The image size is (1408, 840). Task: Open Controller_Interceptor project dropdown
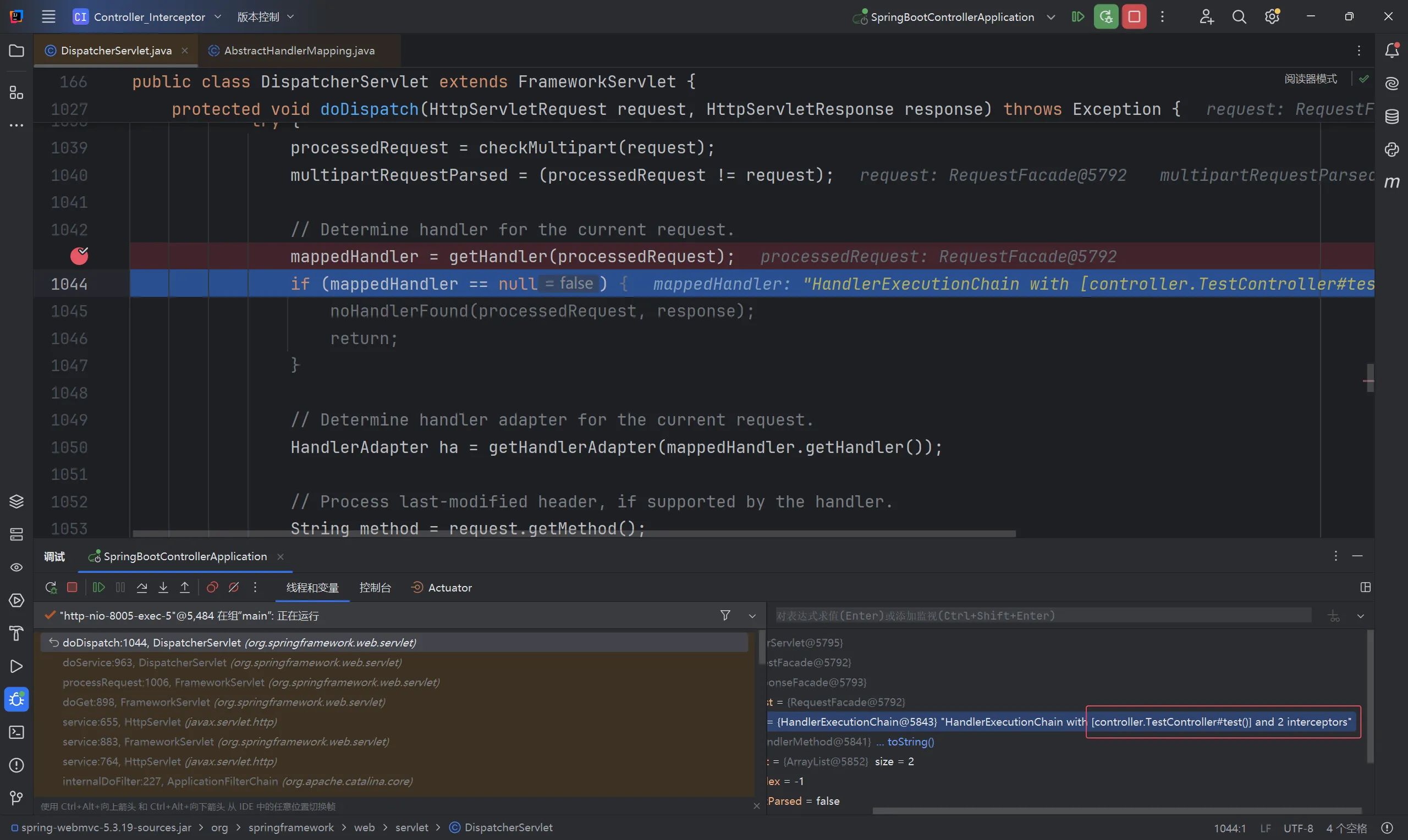(x=147, y=16)
